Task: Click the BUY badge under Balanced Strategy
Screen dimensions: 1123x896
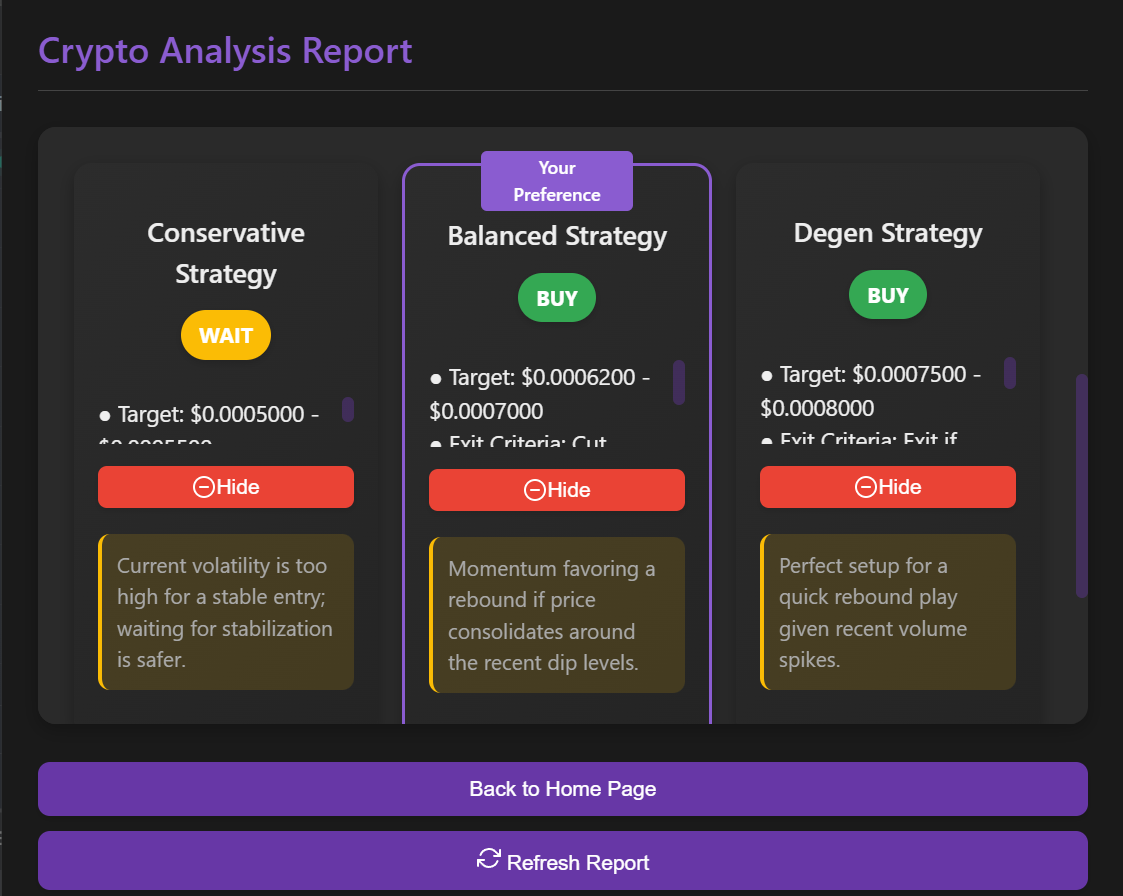Action: tap(557, 298)
